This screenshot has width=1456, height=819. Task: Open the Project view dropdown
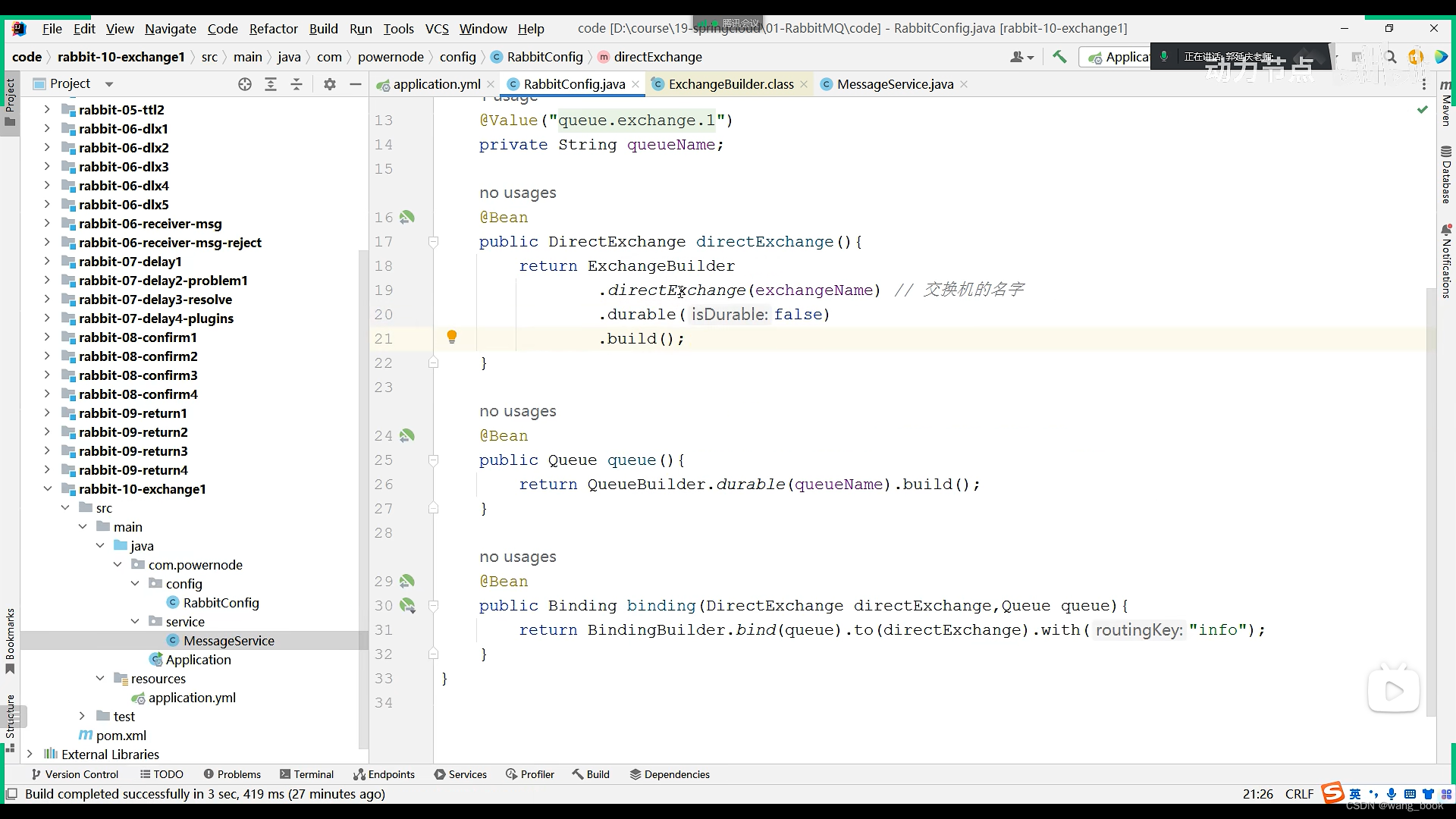(109, 84)
